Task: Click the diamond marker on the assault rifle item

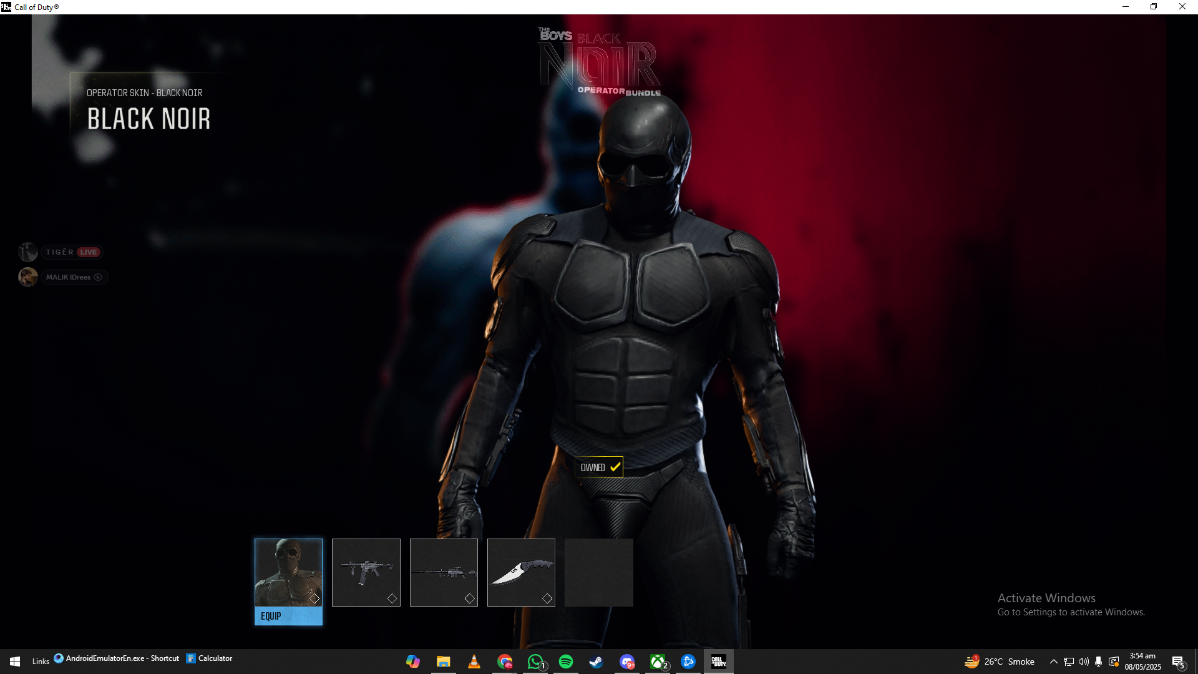Action: [x=392, y=598]
